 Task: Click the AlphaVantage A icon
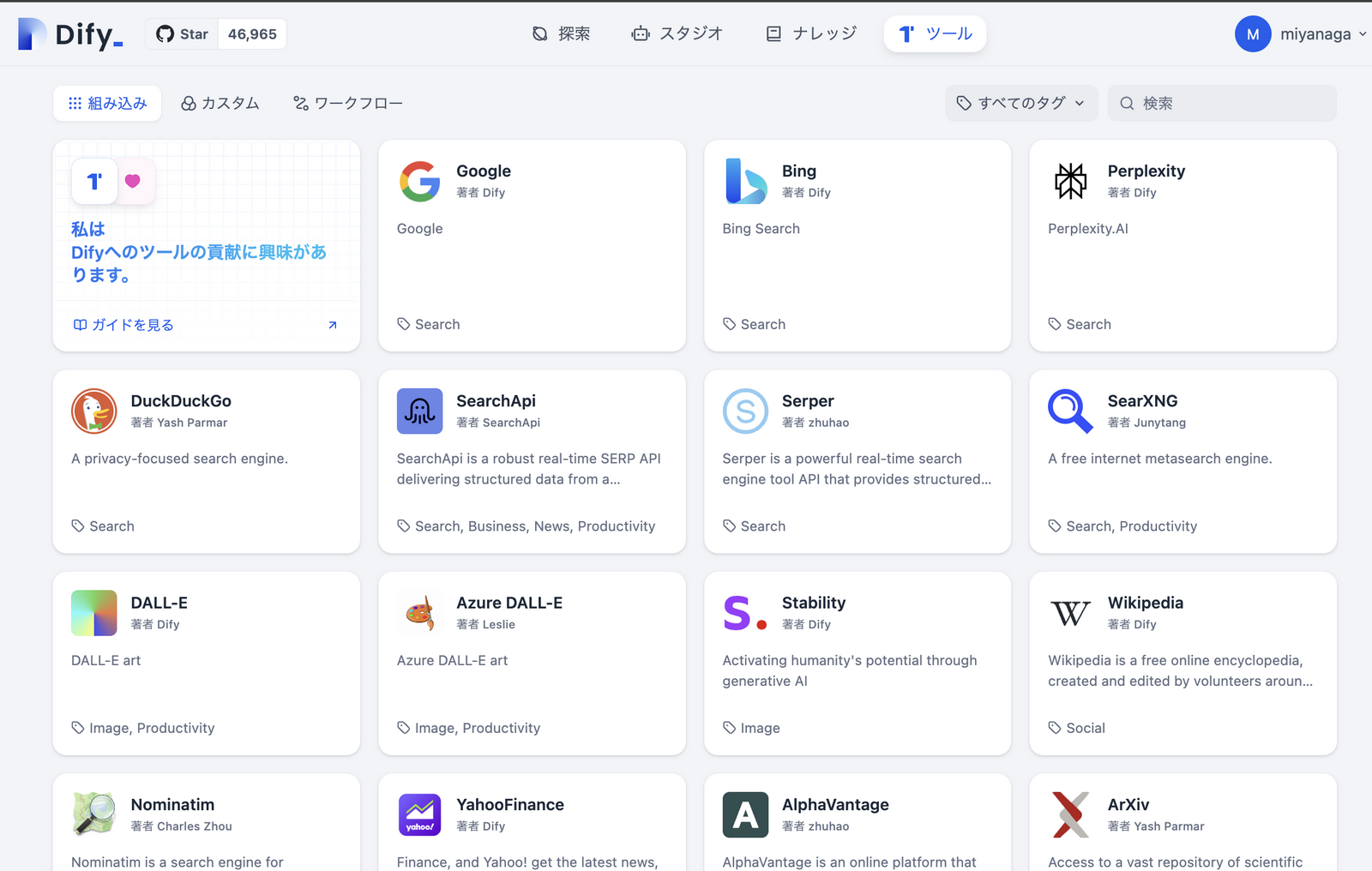tap(746, 814)
